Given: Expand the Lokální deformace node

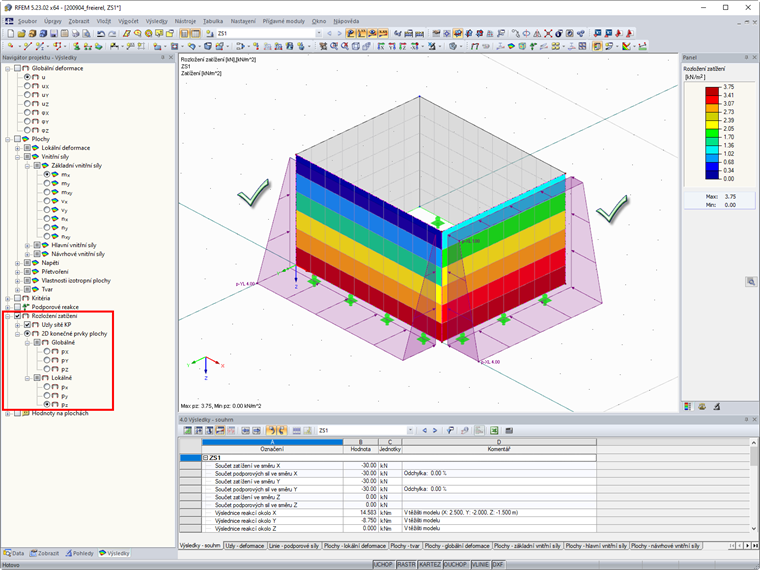Looking at the screenshot, I should 17,148.
